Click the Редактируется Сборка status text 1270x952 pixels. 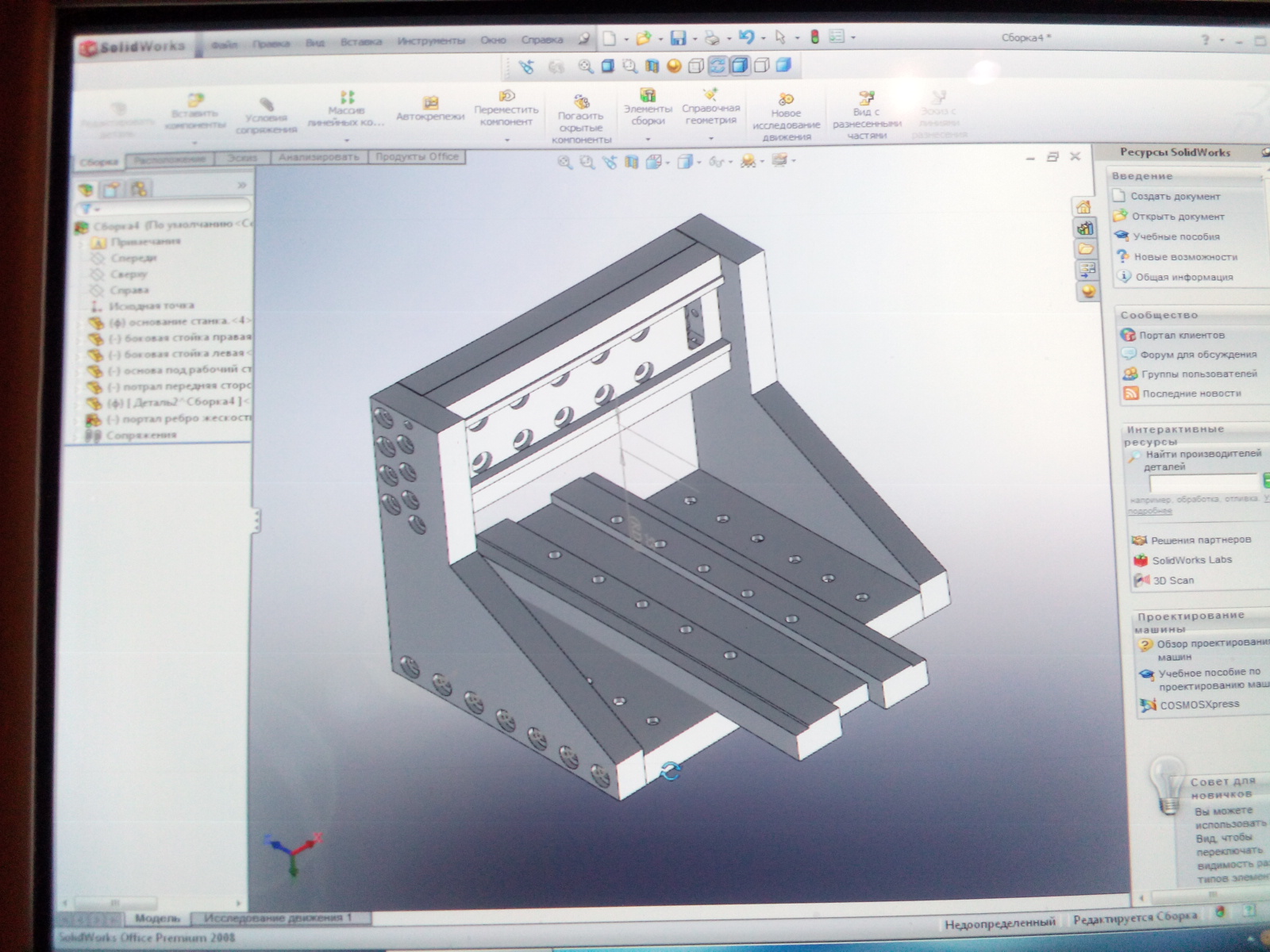click(x=1135, y=918)
